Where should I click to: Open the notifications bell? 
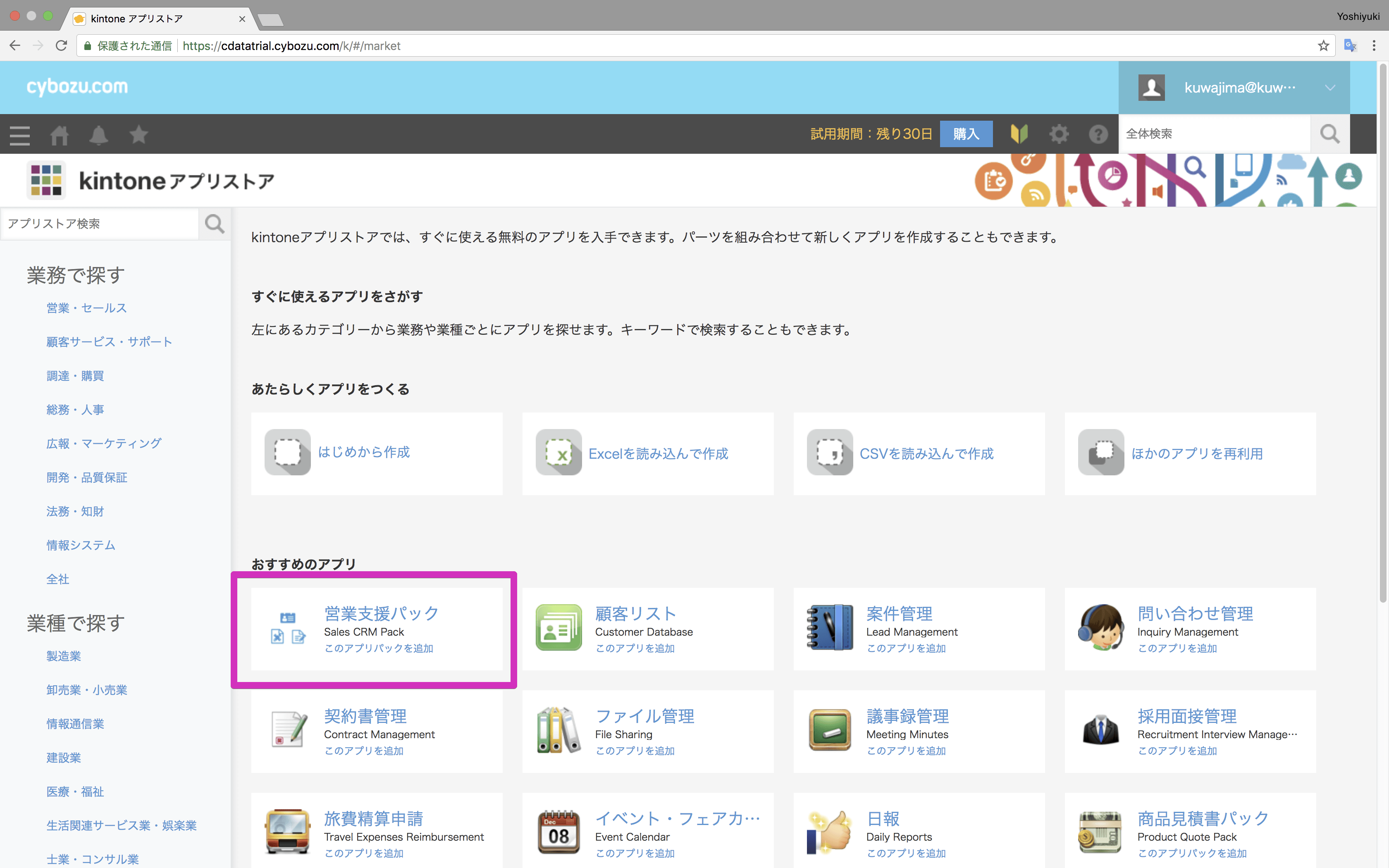point(99,135)
